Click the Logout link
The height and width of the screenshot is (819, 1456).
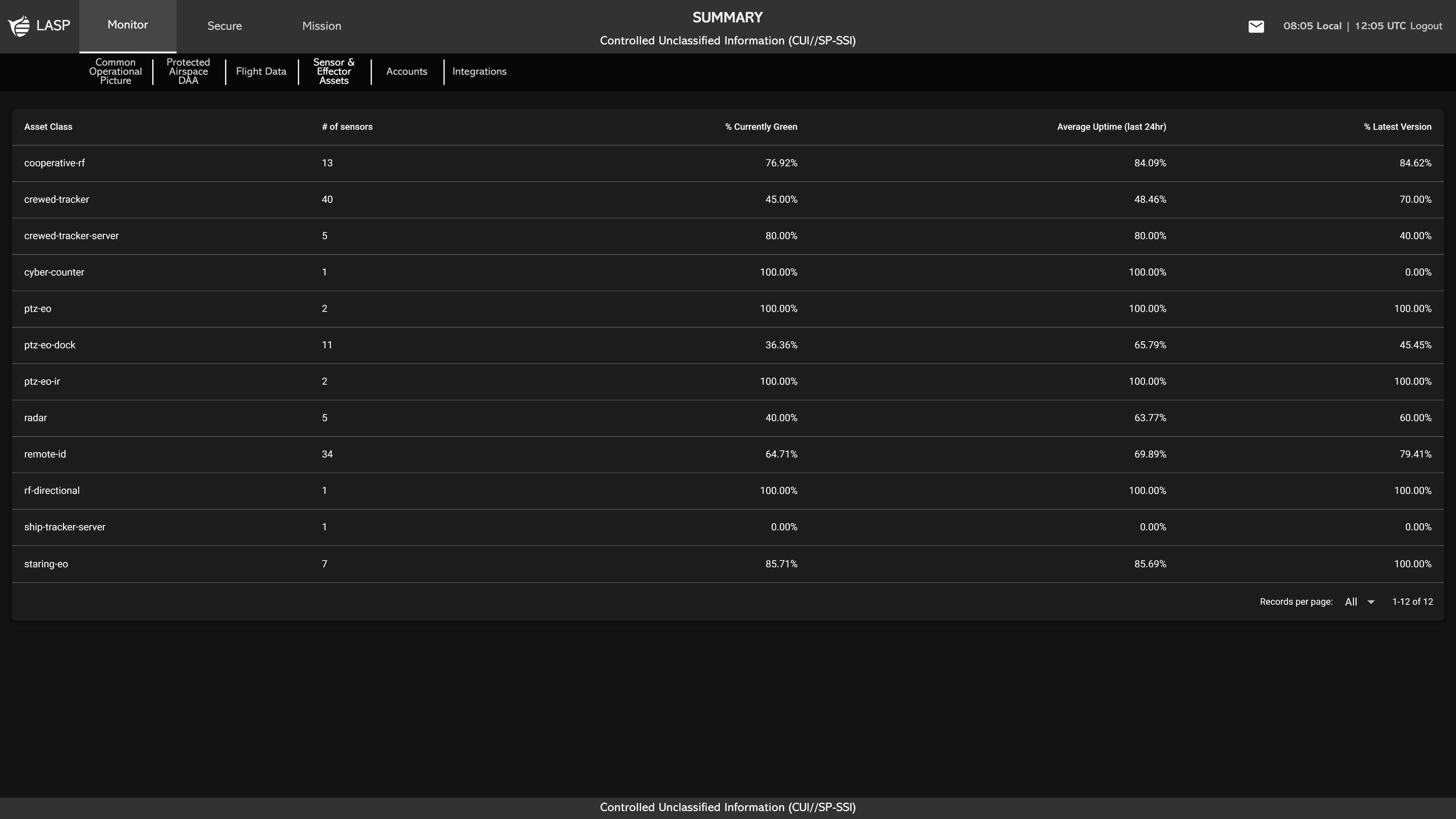click(x=1426, y=26)
